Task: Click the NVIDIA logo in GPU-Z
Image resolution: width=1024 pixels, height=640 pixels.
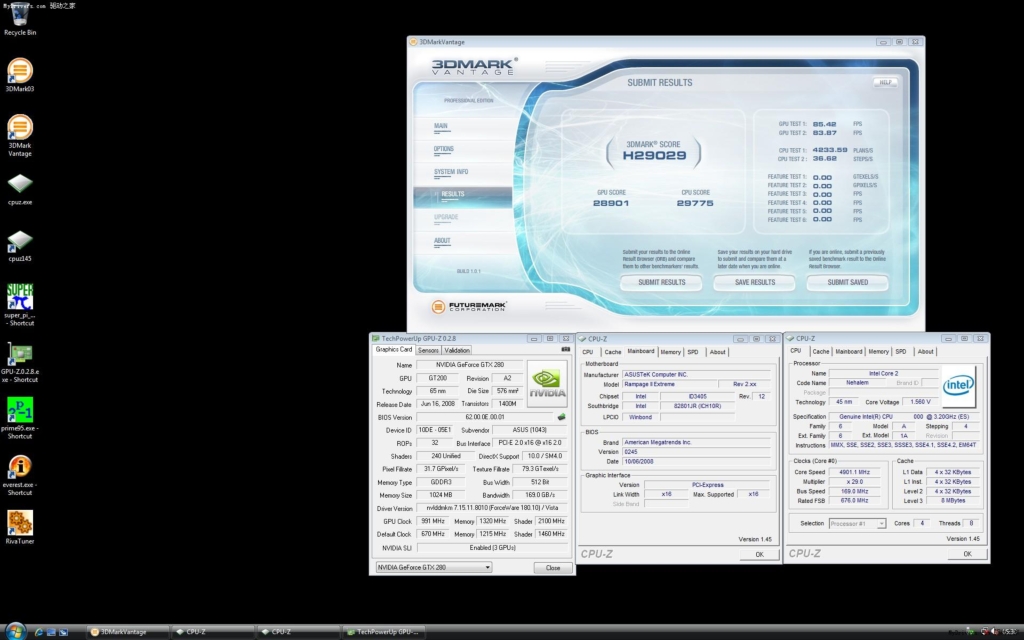Action: (x=547, y=383)
